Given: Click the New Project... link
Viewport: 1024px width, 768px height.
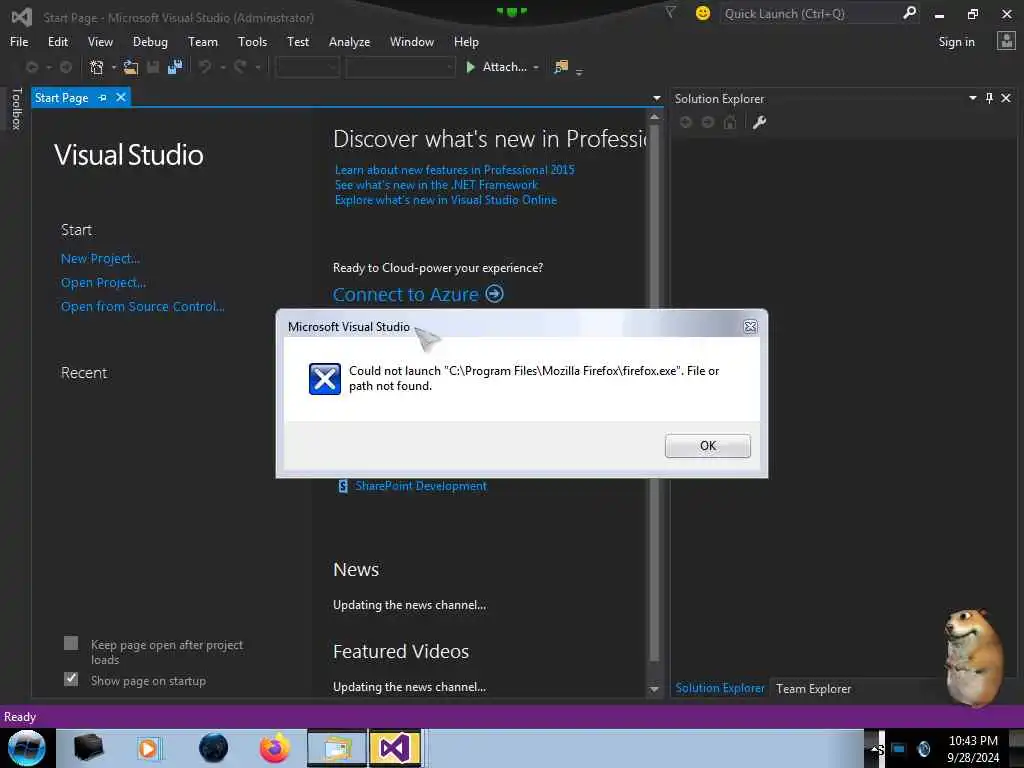Looking at the screenshot, I should coord(100,259).
